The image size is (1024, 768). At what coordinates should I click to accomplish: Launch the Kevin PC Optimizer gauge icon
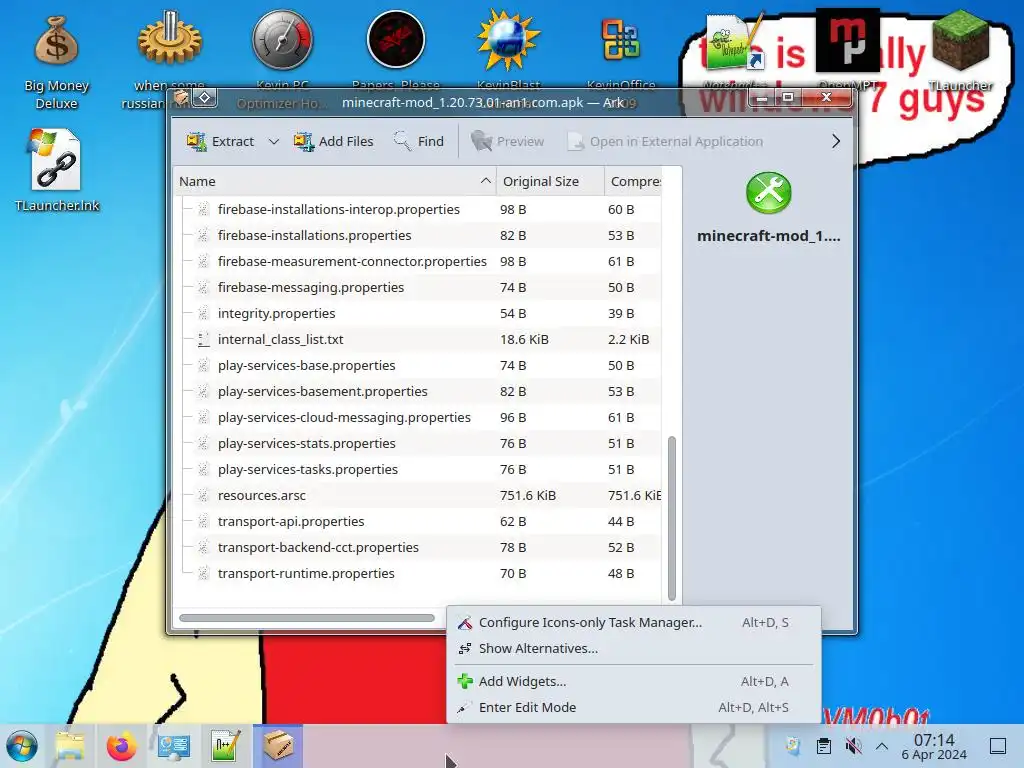(x=282, y=40)
